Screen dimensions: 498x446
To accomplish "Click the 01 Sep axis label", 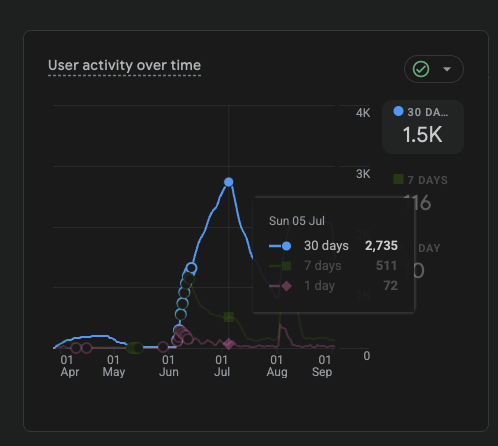I will pyautogui.click(x=322, y=366).
